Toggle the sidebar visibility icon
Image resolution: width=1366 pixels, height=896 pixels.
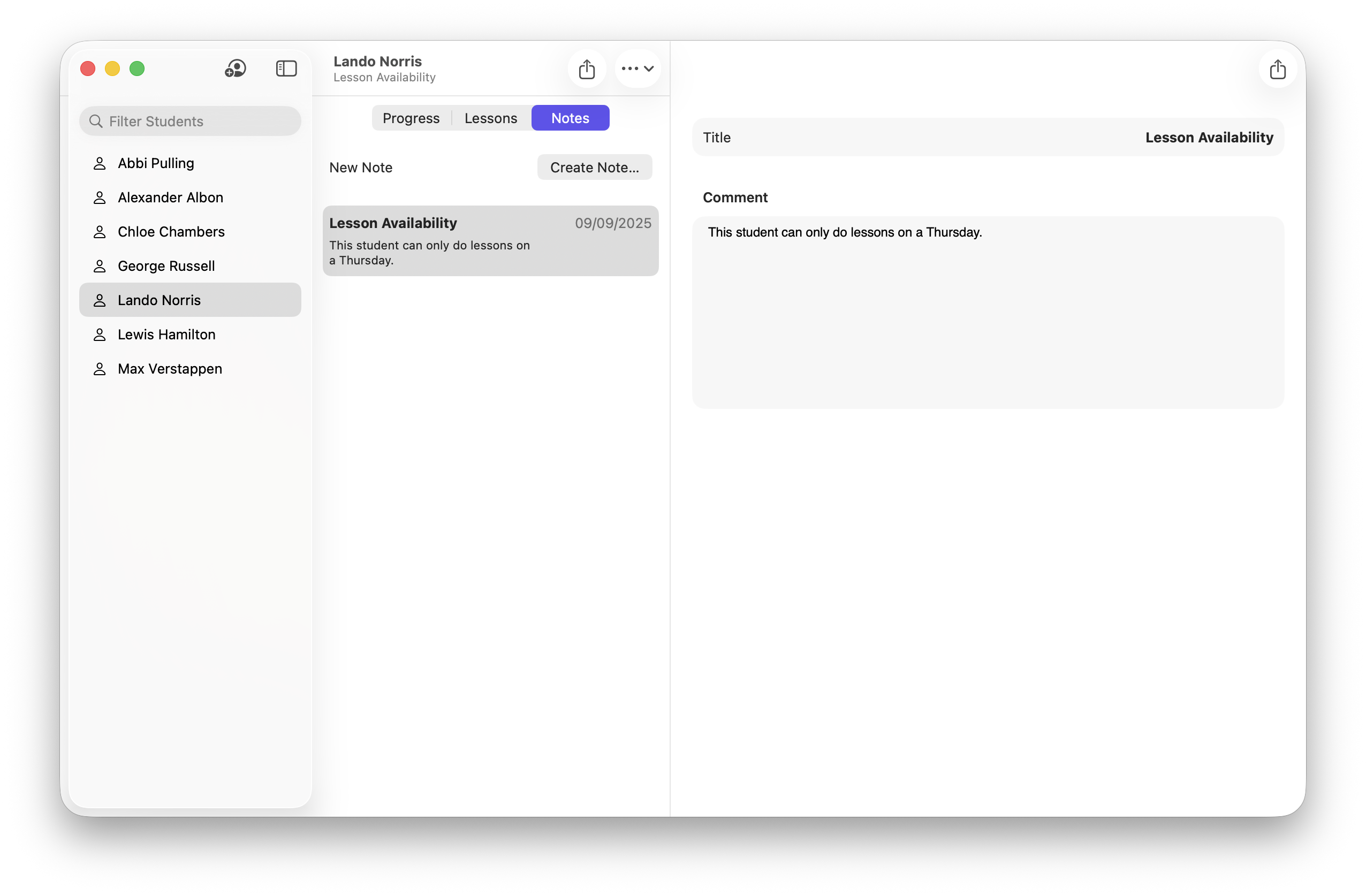(x=286, y=69)
